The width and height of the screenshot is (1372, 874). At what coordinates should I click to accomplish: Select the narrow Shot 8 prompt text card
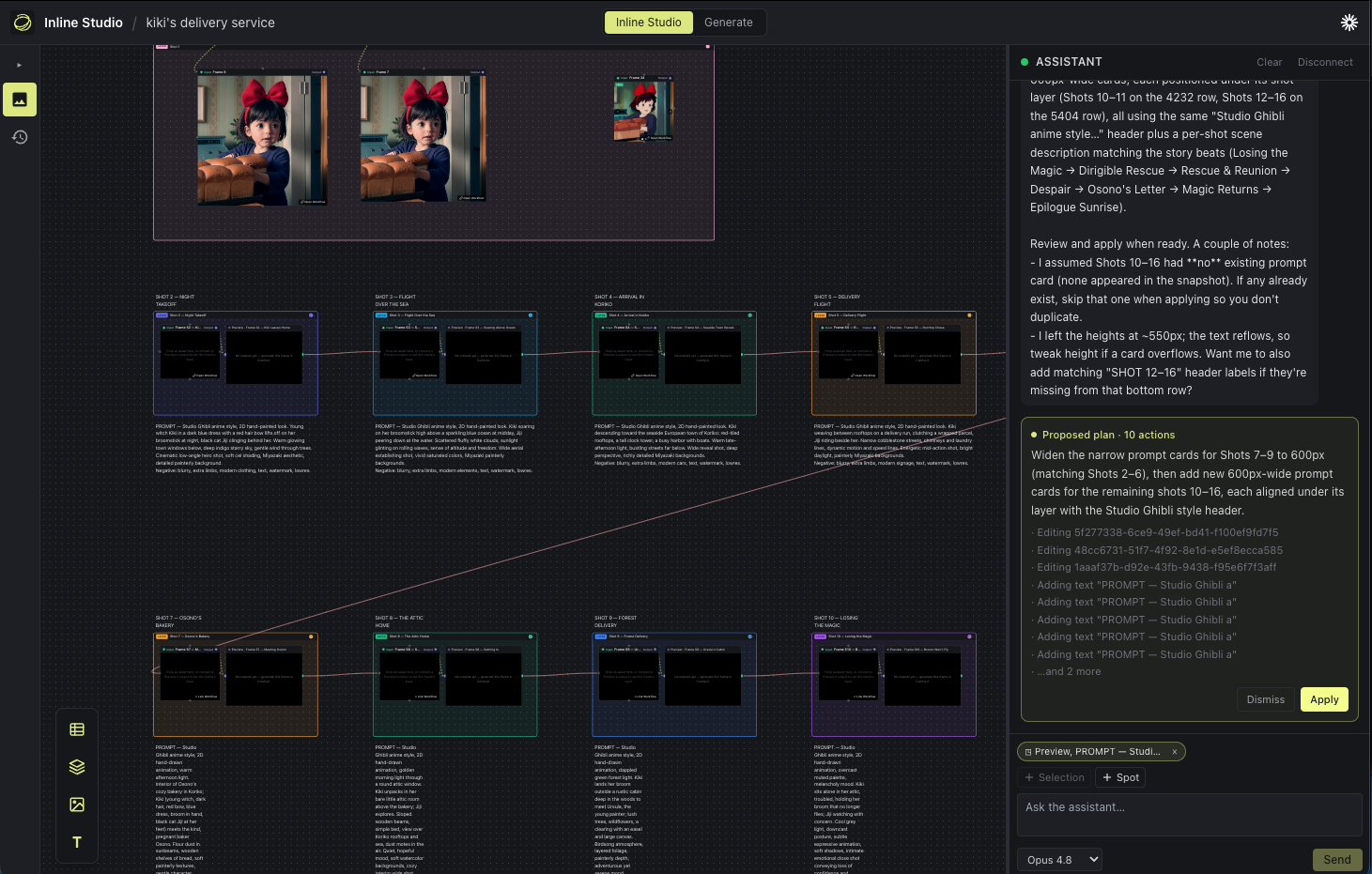[400, 808]
